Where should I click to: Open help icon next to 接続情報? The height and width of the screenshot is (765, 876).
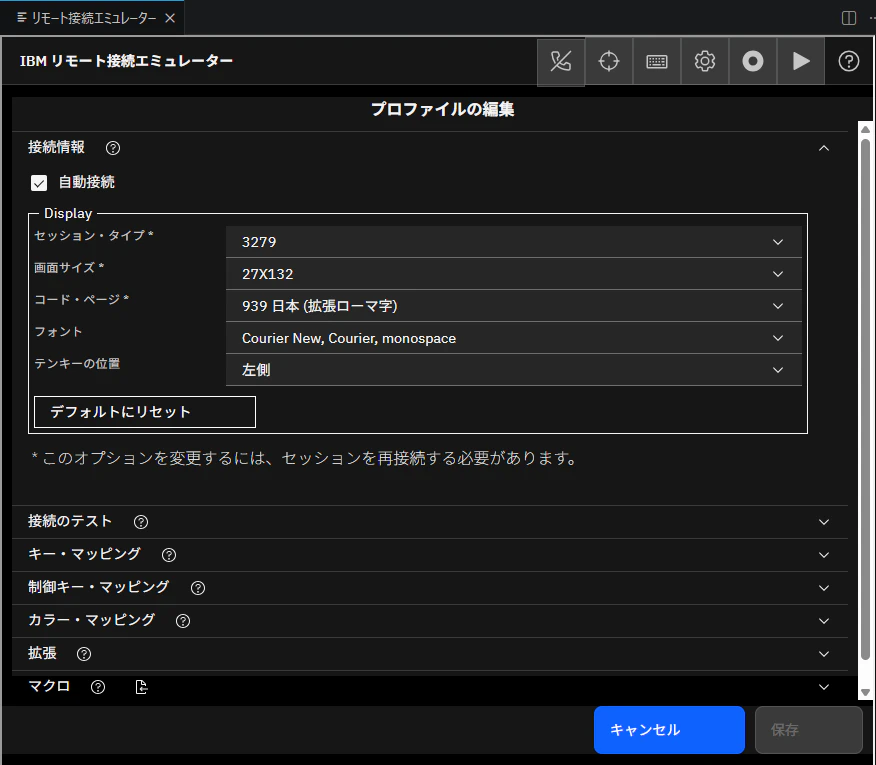click(x=113, y=148)
